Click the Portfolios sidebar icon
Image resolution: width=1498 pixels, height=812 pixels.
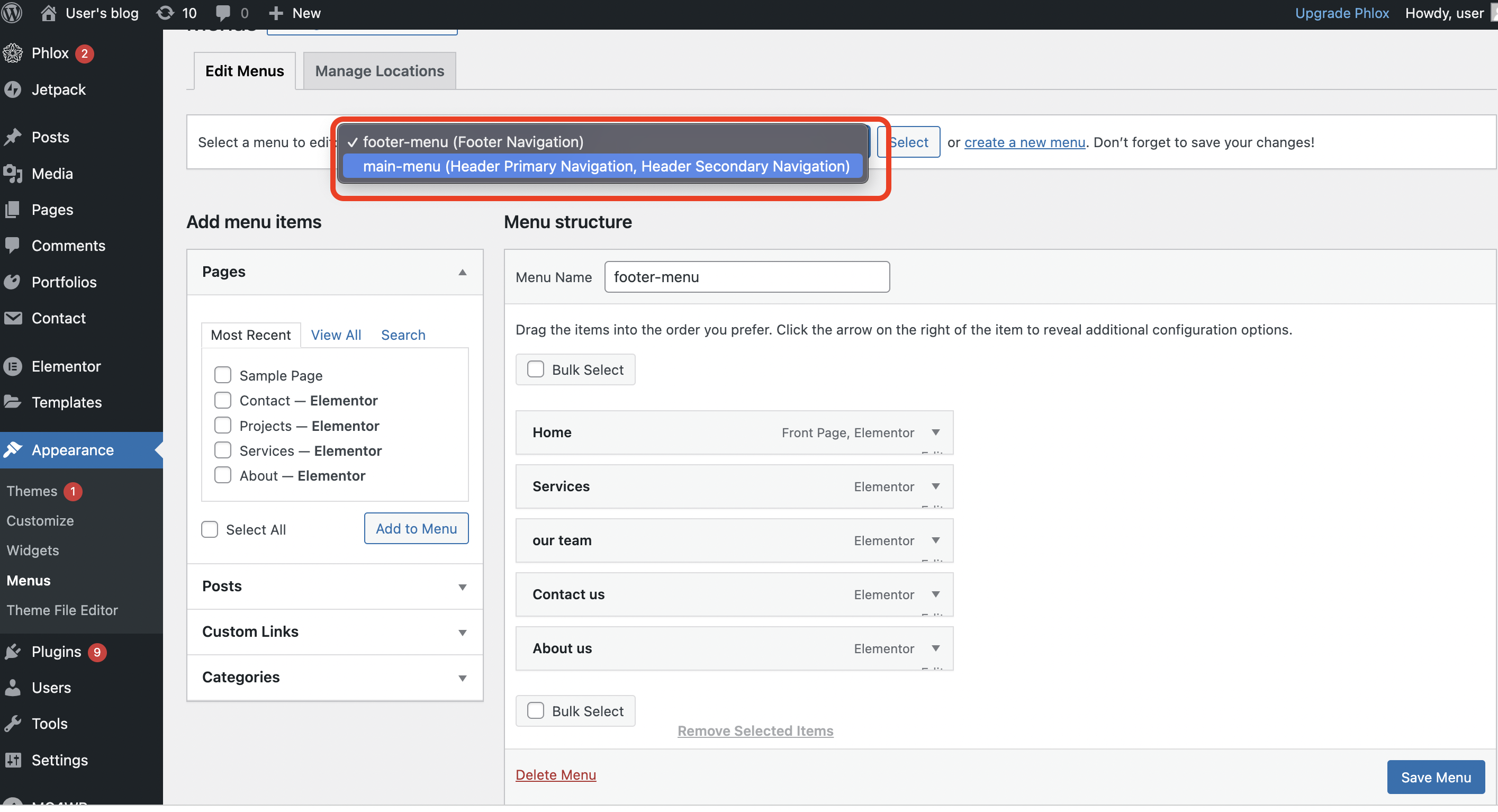tap(13, 282)
